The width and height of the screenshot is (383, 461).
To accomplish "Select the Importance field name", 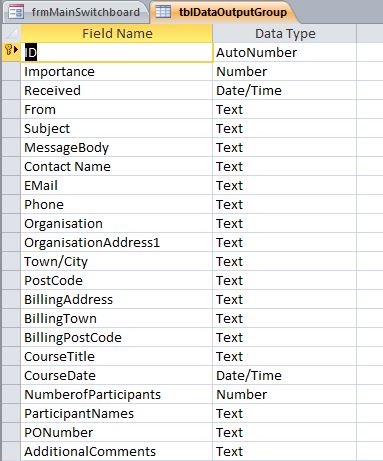I will coord(117,71).
